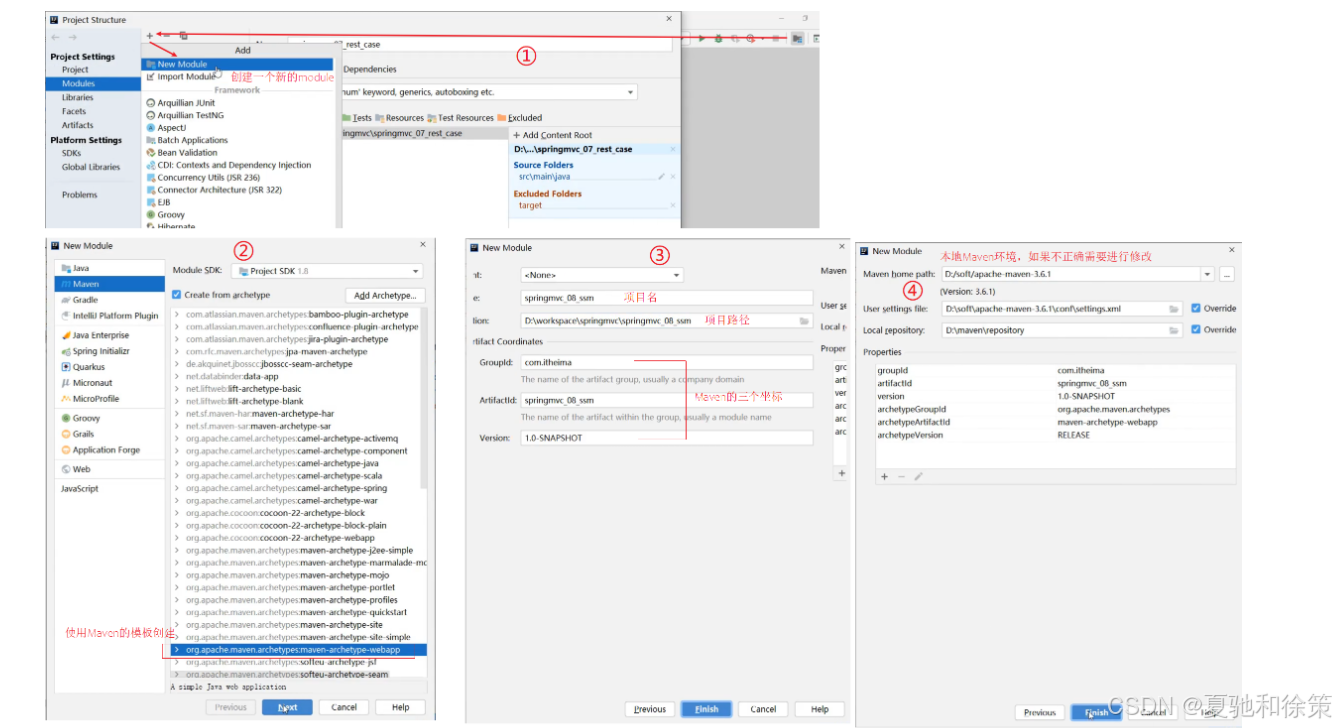Screen dimensions: 1336x728
Task: Remove the springmvc_07_rest_case content root
Action: [x=673, y=149]
